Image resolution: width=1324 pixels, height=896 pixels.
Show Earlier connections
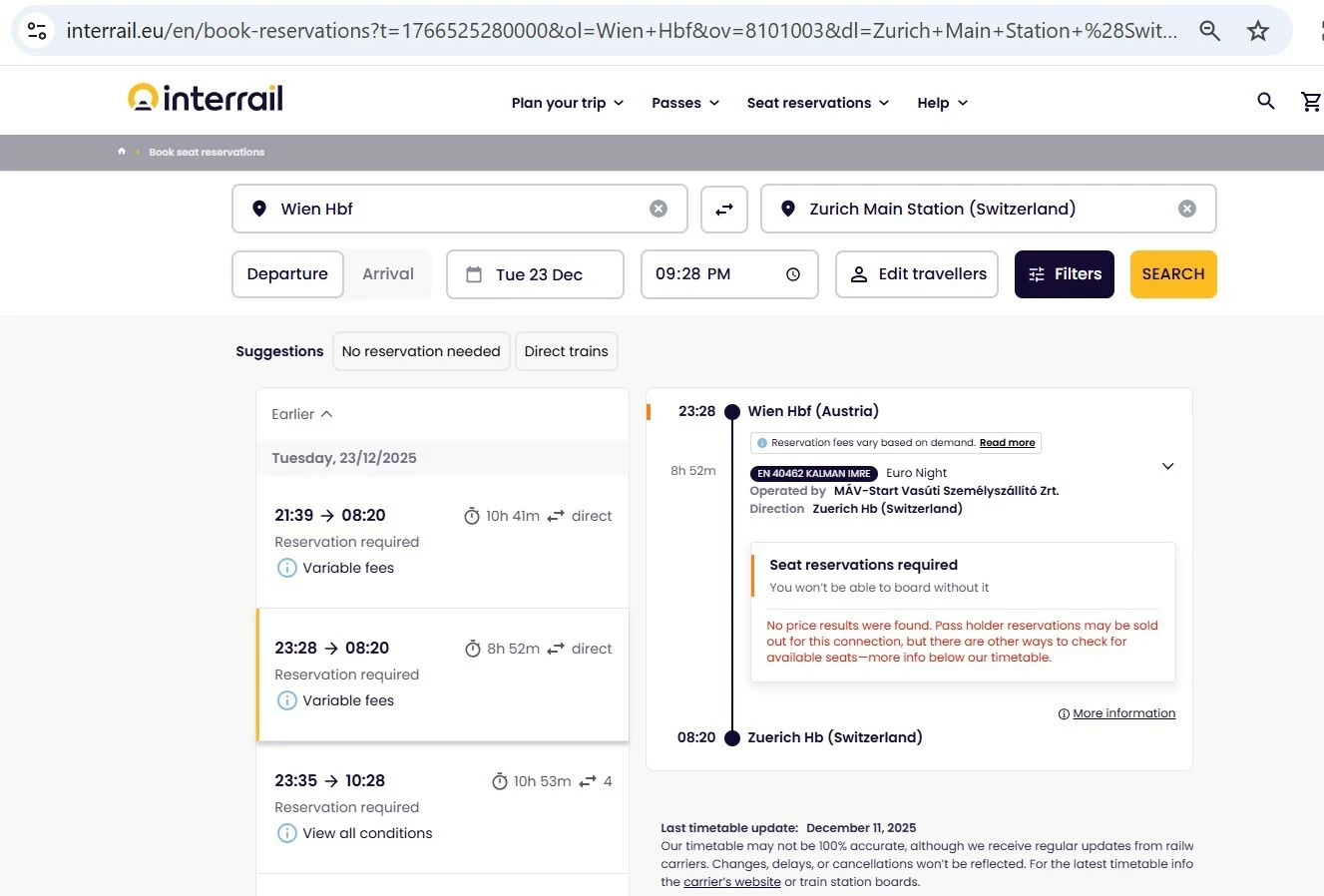click(x=302, y=414)
